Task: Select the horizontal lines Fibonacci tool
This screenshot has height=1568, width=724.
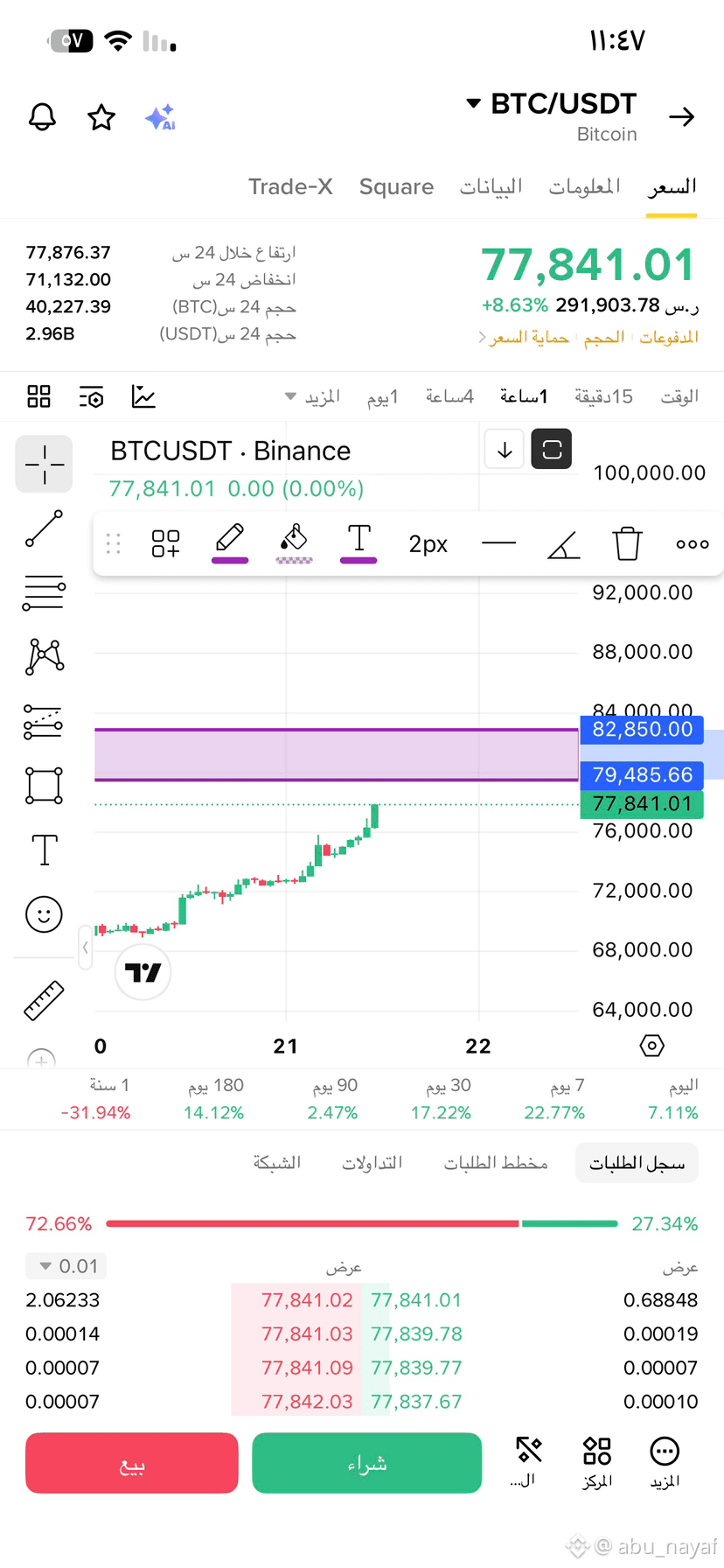Action: [44, 592]
